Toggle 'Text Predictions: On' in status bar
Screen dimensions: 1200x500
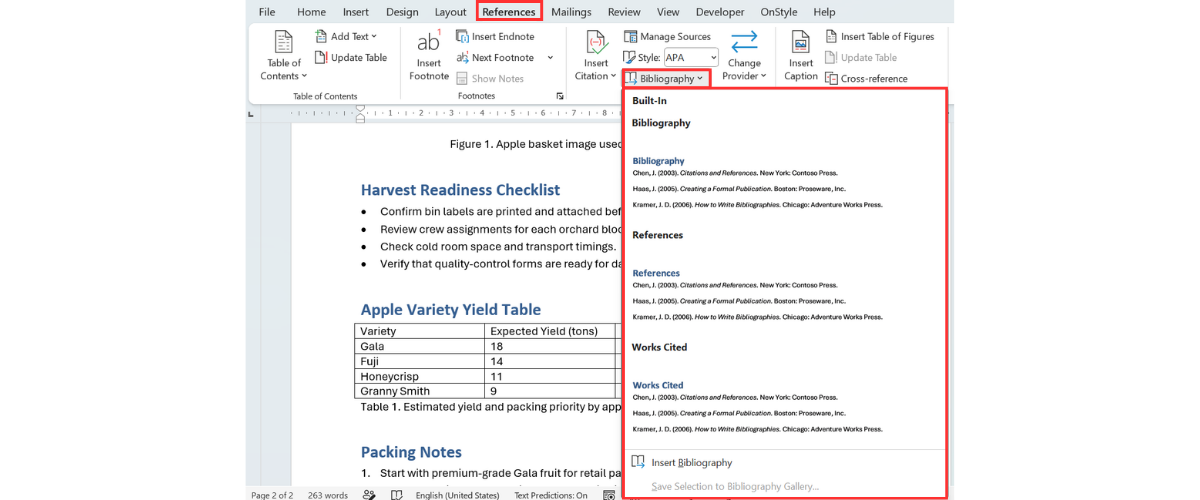coord(551,495)
